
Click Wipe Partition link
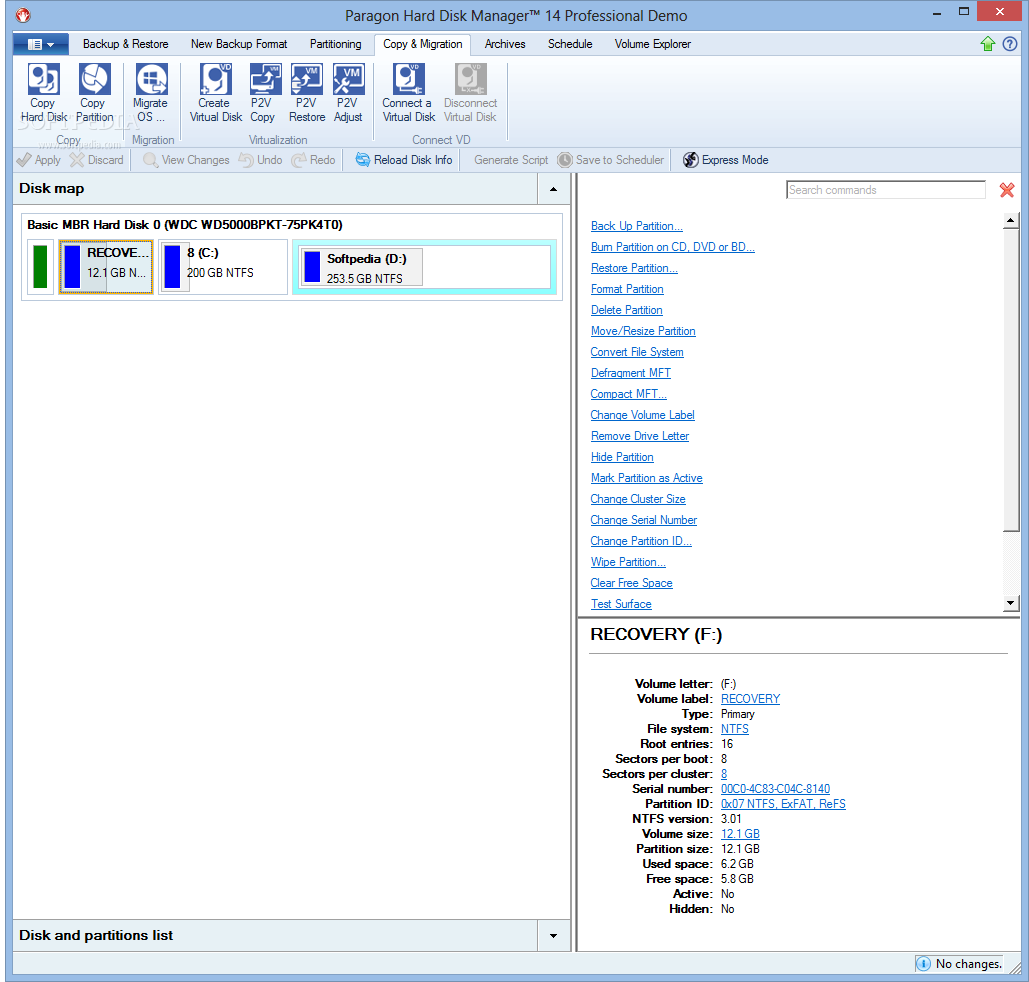(628, 562)
